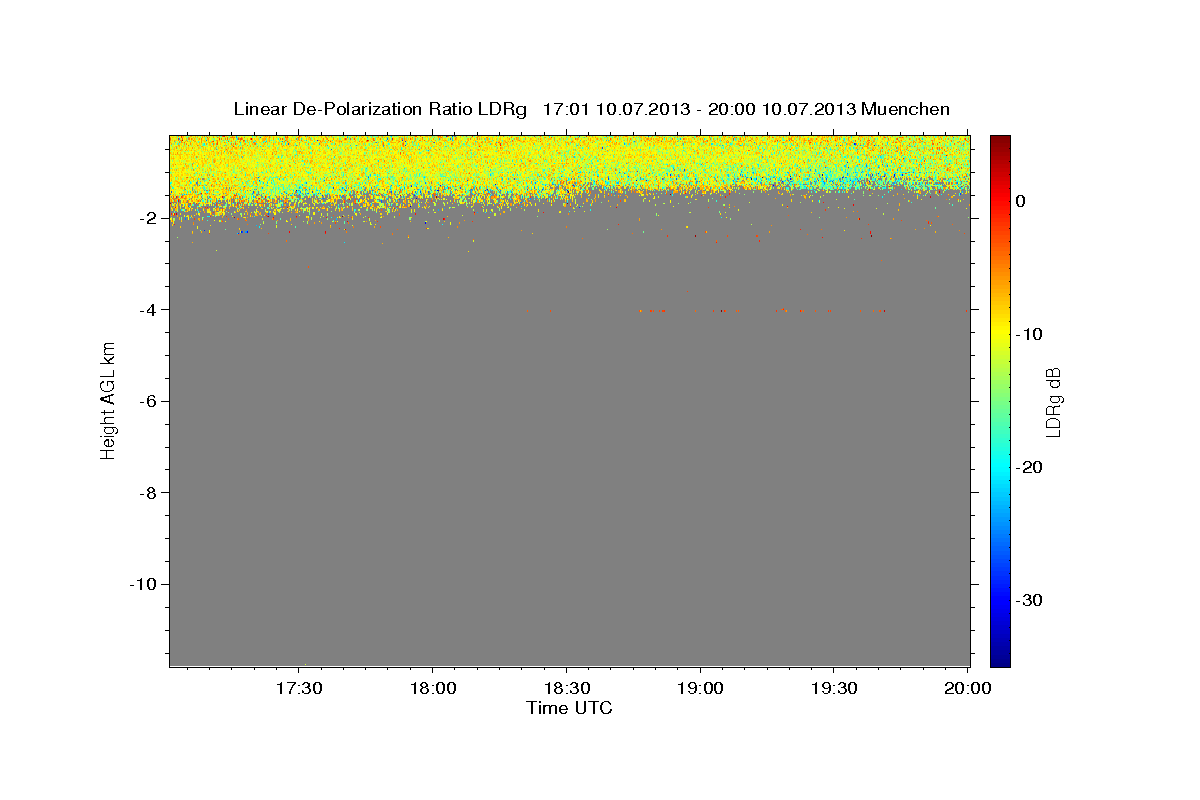Click the 18:00 time tick label
The width and height of the screenshot is (1200, 800).
click(x=433, y=689)
